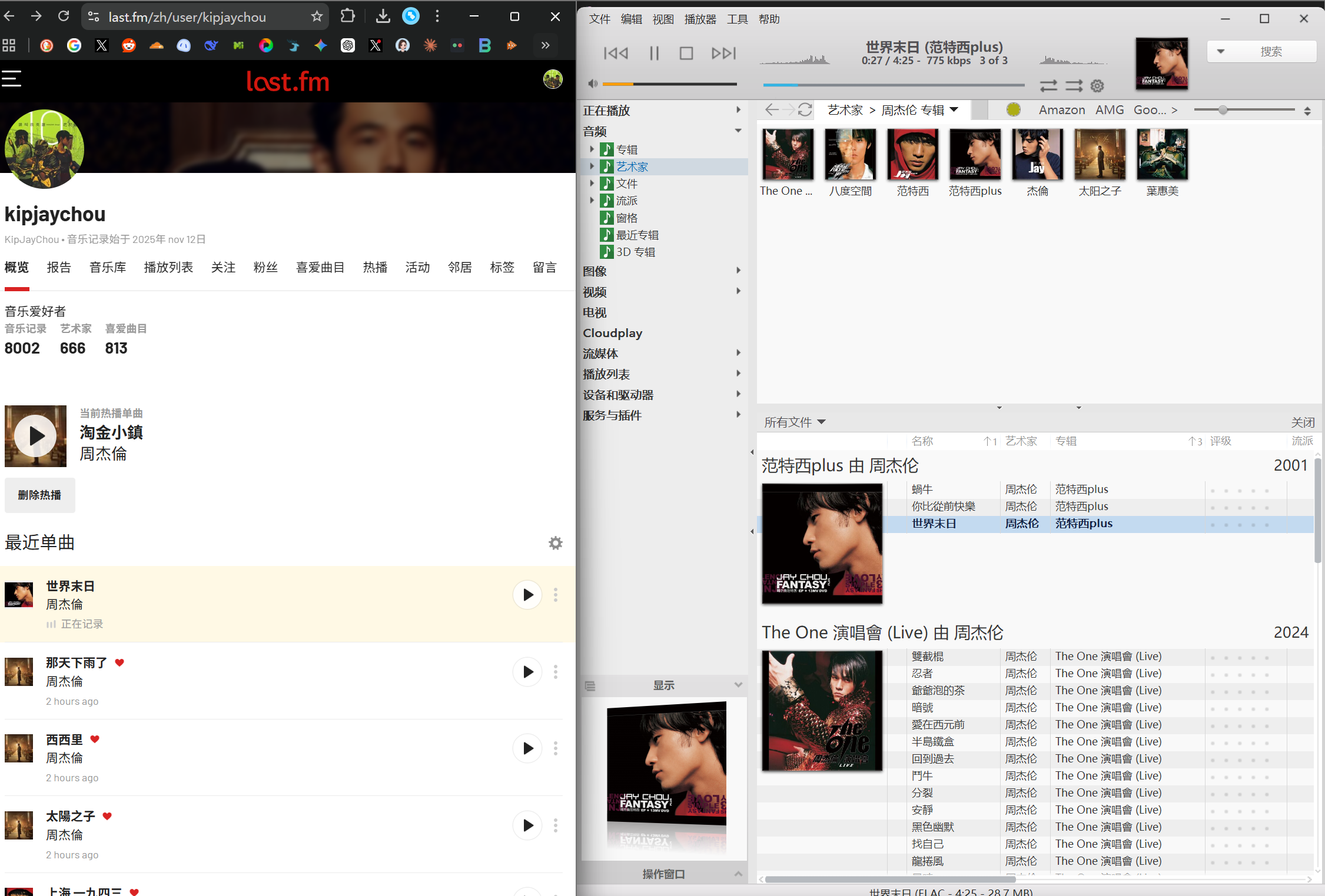Image resolution: width=1325 pixels, height=896 pixels.
Task: Open recent tracks settings gear on last.fm
Action: tap(555, 542)
